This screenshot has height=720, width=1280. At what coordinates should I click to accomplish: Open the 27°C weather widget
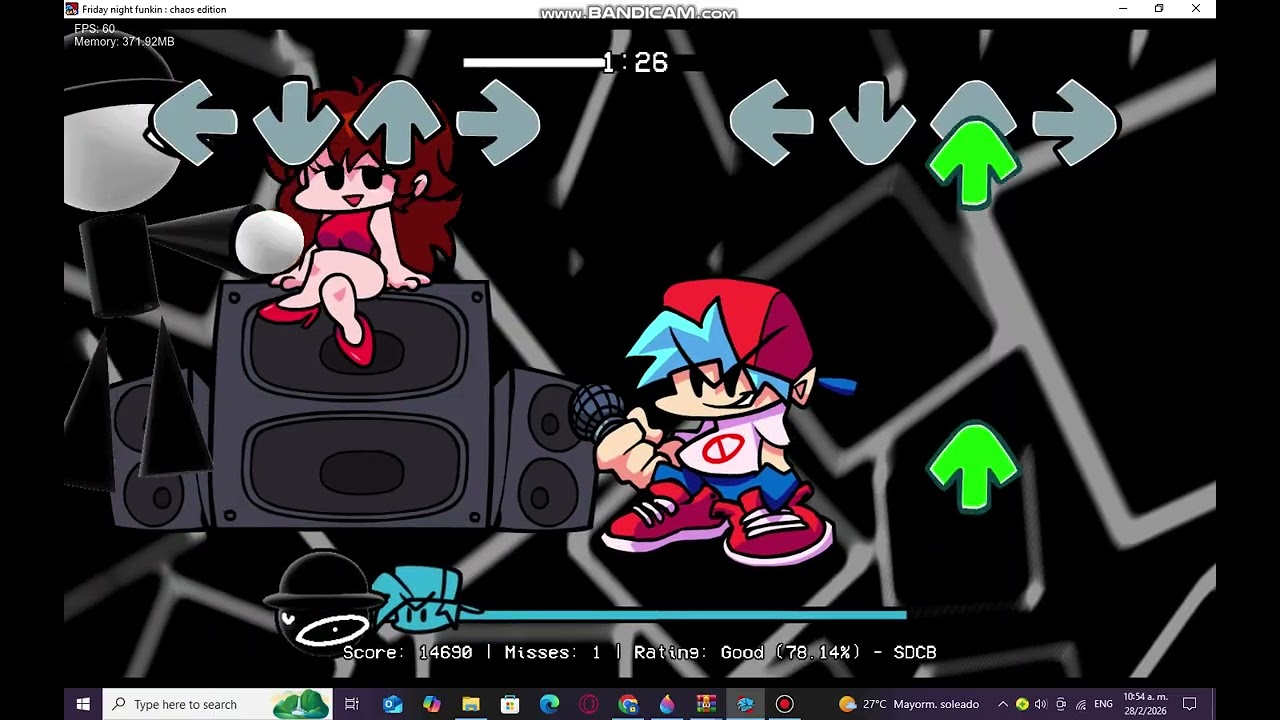(x=909, y=704)
